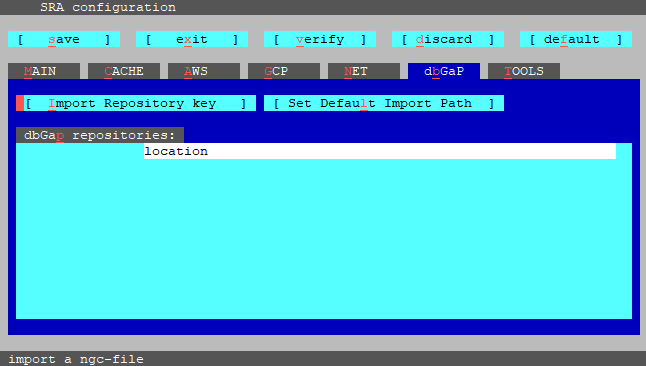Image resolution: width=646 pixels, height=366 pixels.
Task: Click the dbGaP tab
Action: click(x=444, y=71)
